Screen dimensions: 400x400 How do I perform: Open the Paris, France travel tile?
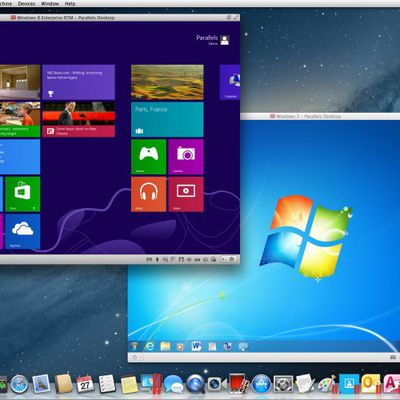point(167,119)
